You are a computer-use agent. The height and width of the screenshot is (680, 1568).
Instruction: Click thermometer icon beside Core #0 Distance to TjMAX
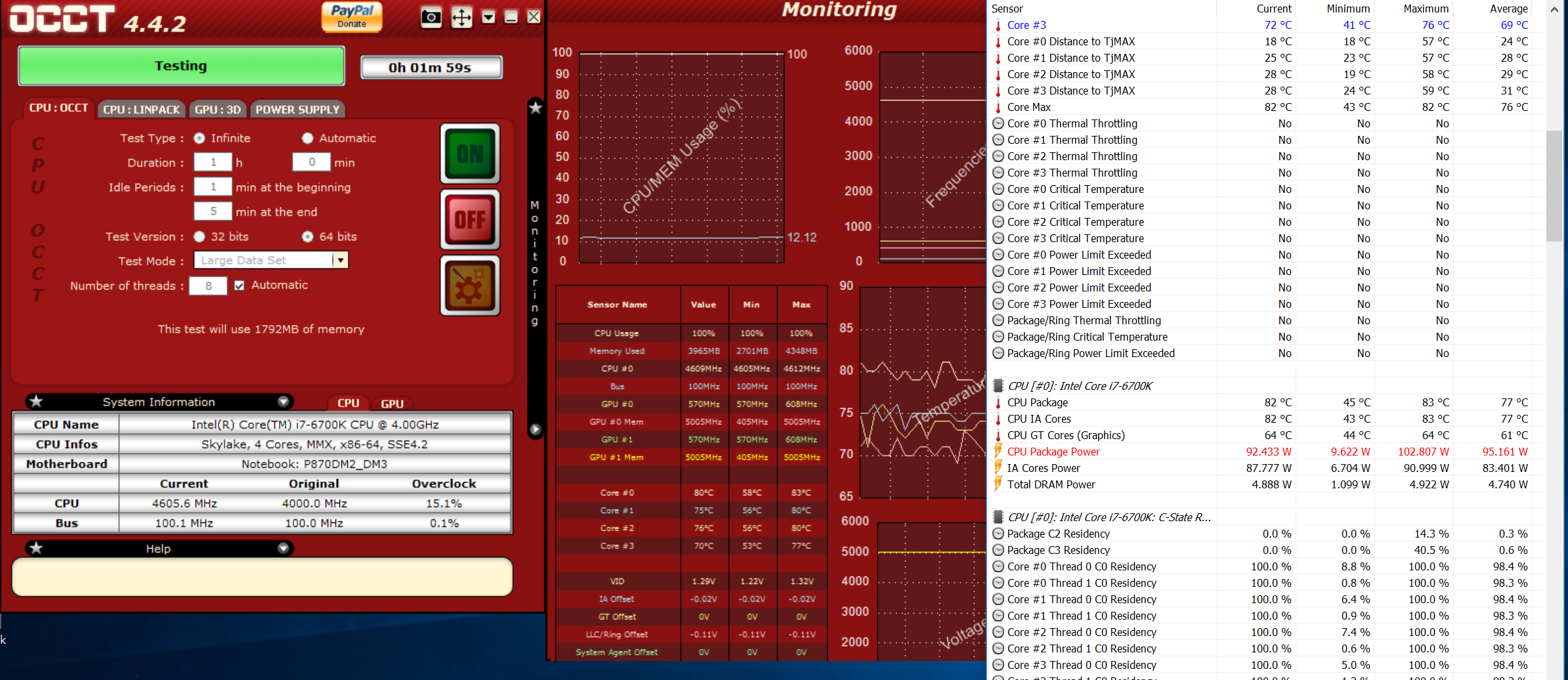pos(998,41)
